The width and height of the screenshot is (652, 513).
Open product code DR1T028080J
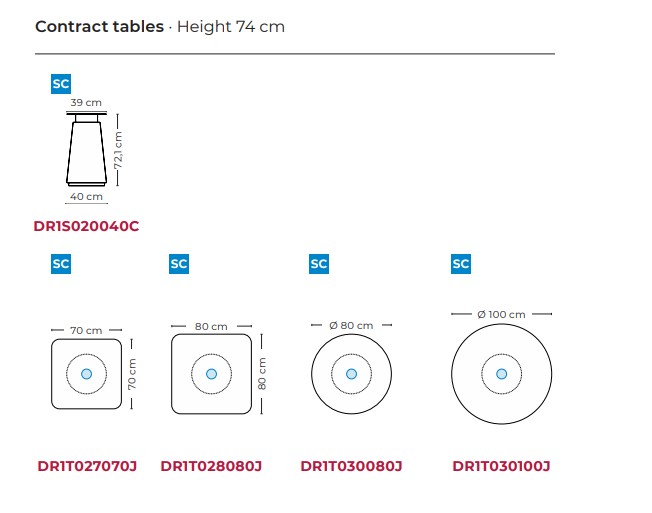(x=211, y=466)
